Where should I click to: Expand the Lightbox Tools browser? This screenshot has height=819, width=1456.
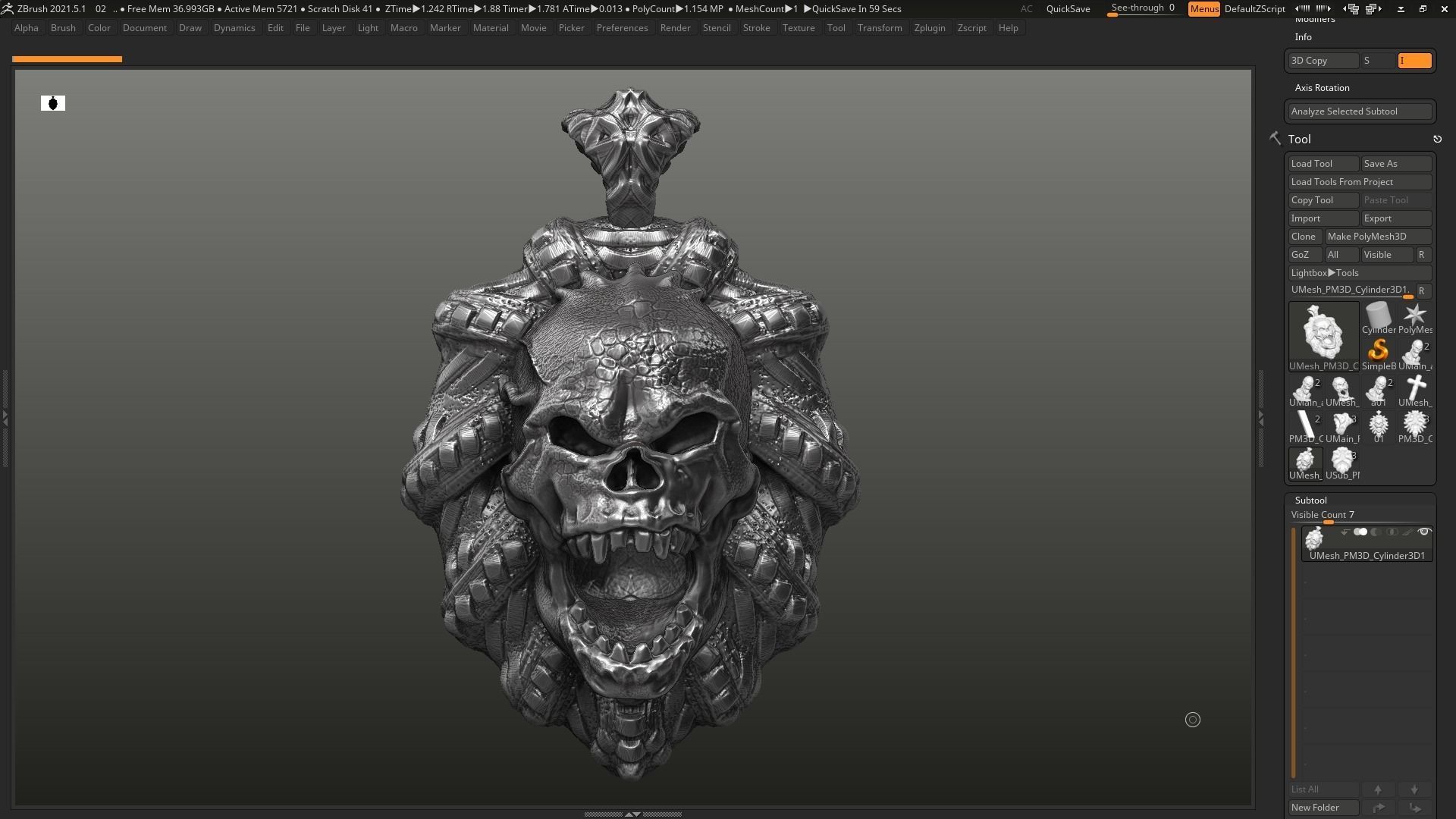pos(1360,273)
